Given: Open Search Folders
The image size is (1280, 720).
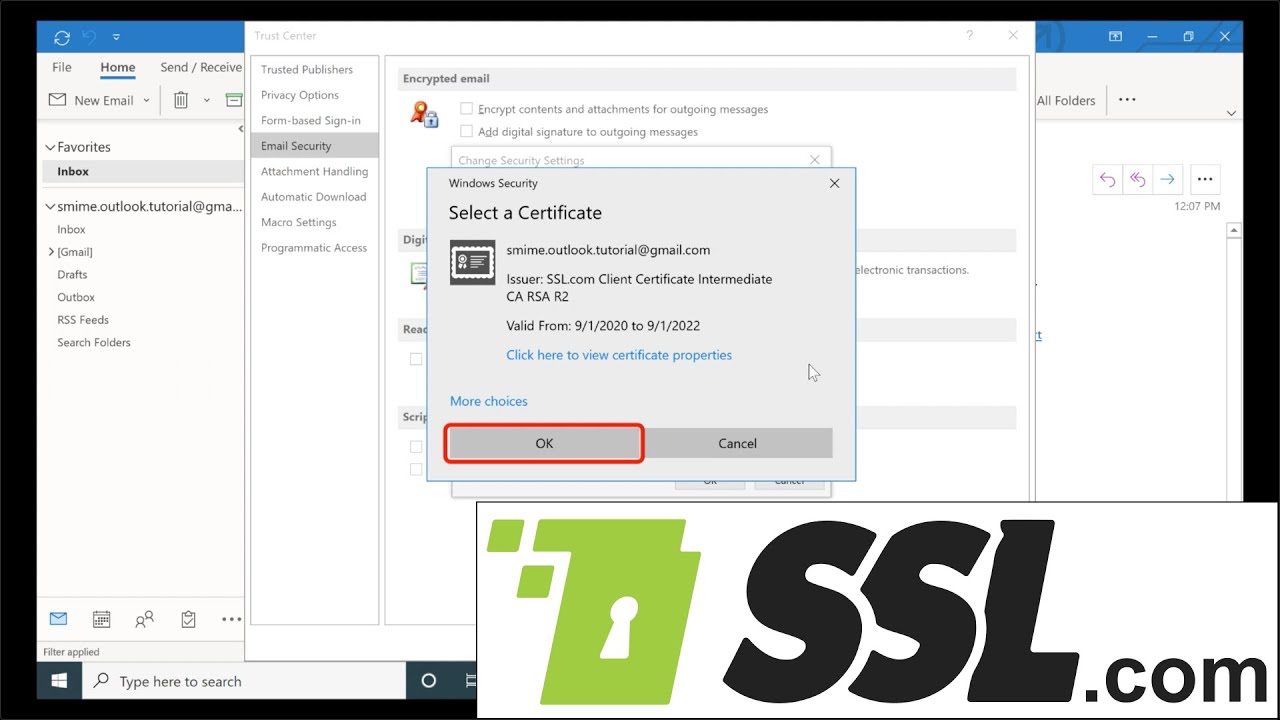Looking at the screenshot, I should point(94,342).
